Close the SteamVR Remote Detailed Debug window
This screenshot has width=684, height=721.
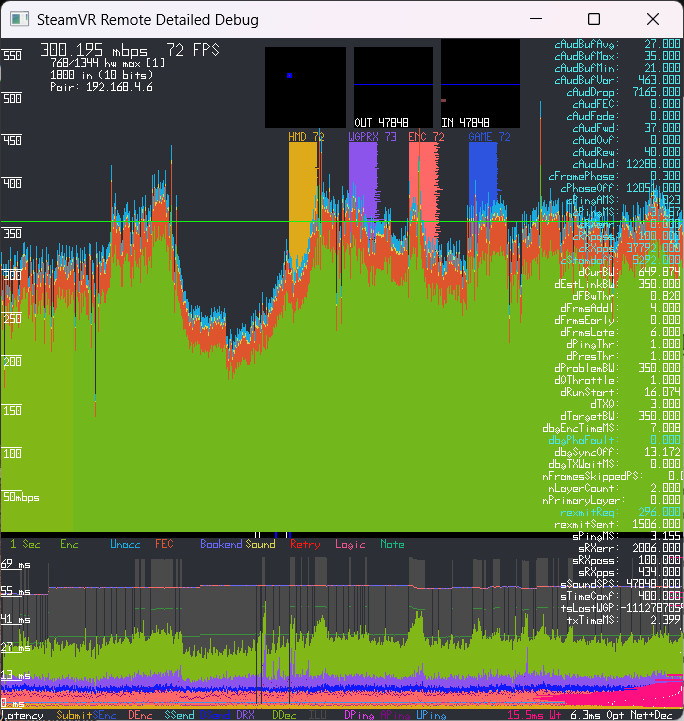click(x=652, y=19)
